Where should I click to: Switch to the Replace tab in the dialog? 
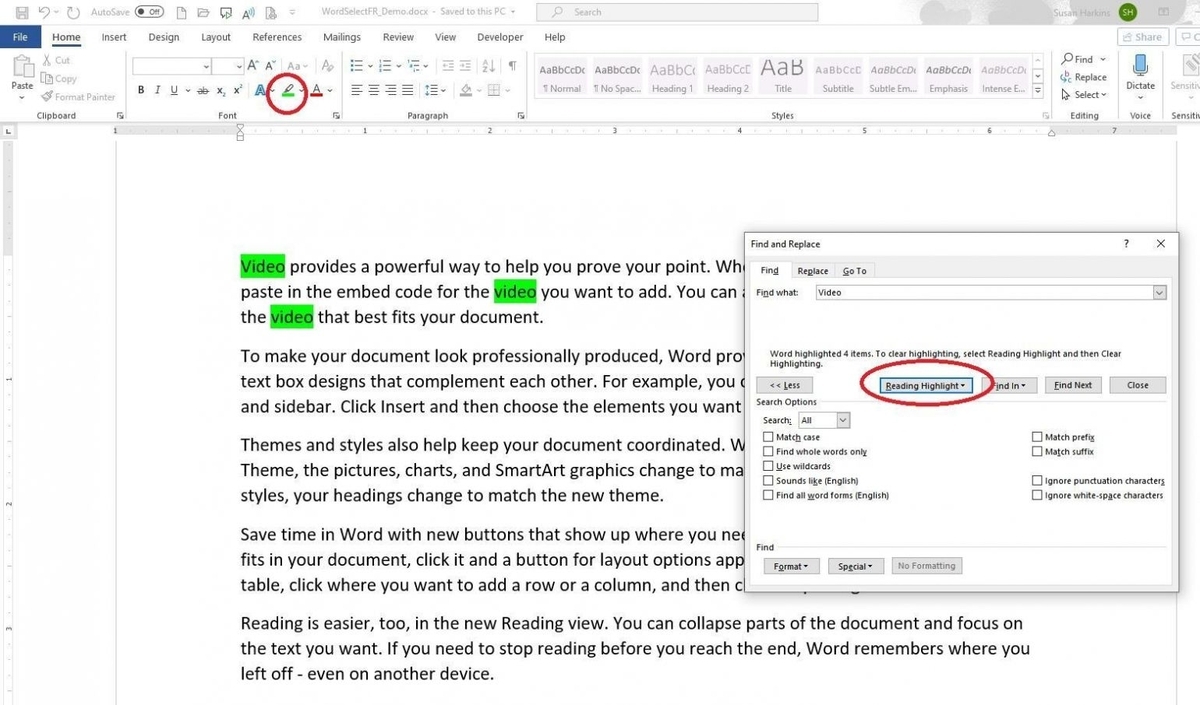tap(812, 271)
